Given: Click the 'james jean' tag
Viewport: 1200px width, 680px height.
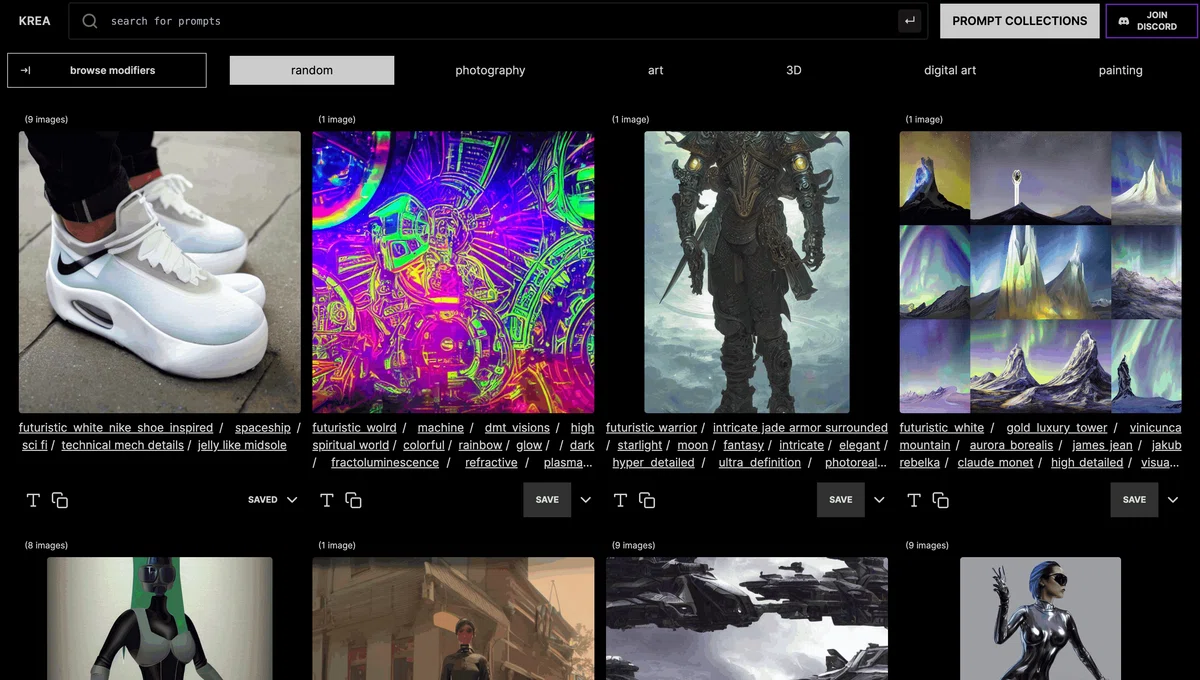Looking at the screenshot, I should [x=1102, y=445].
